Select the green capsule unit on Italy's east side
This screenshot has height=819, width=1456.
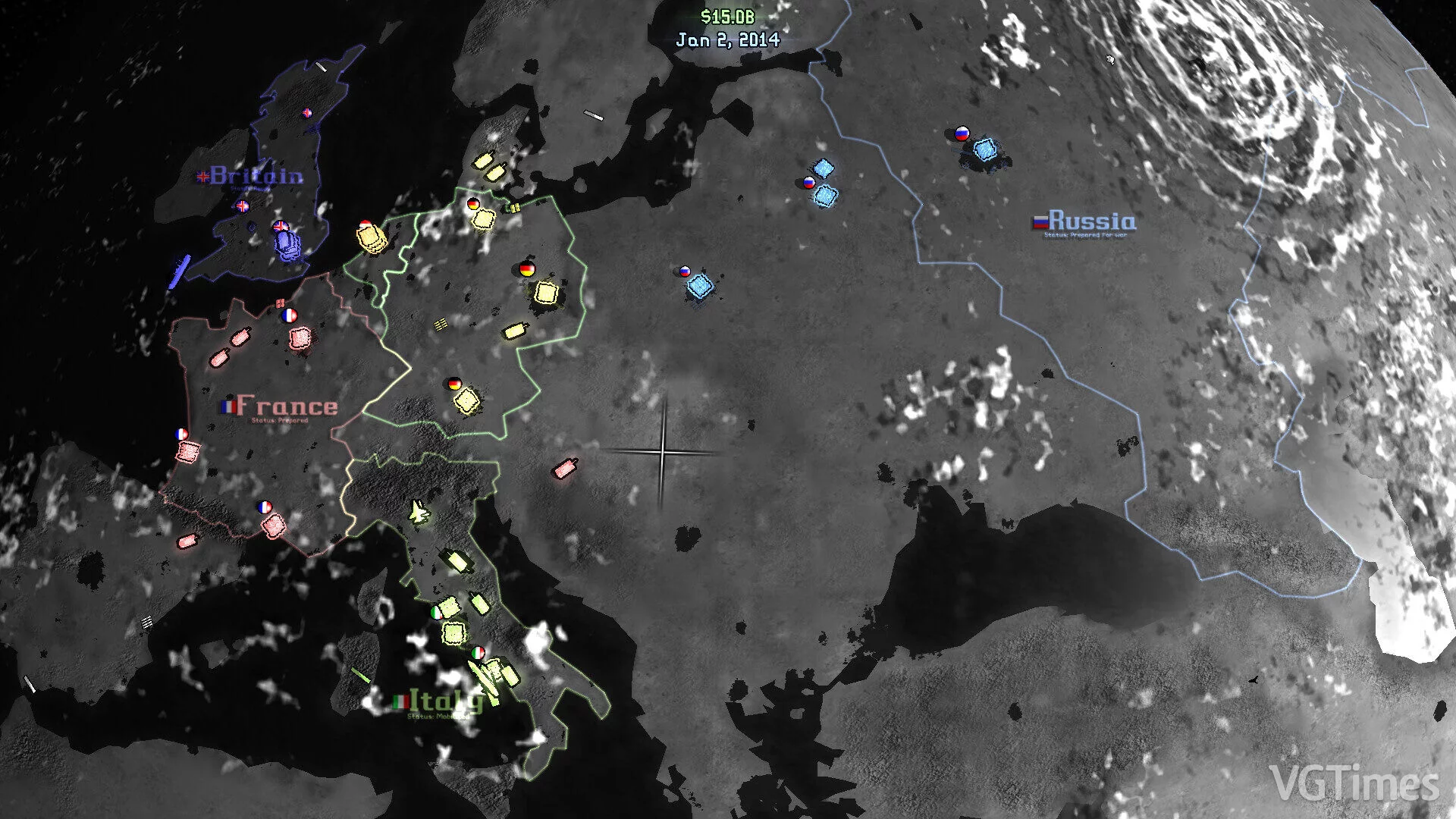(480, 603)
